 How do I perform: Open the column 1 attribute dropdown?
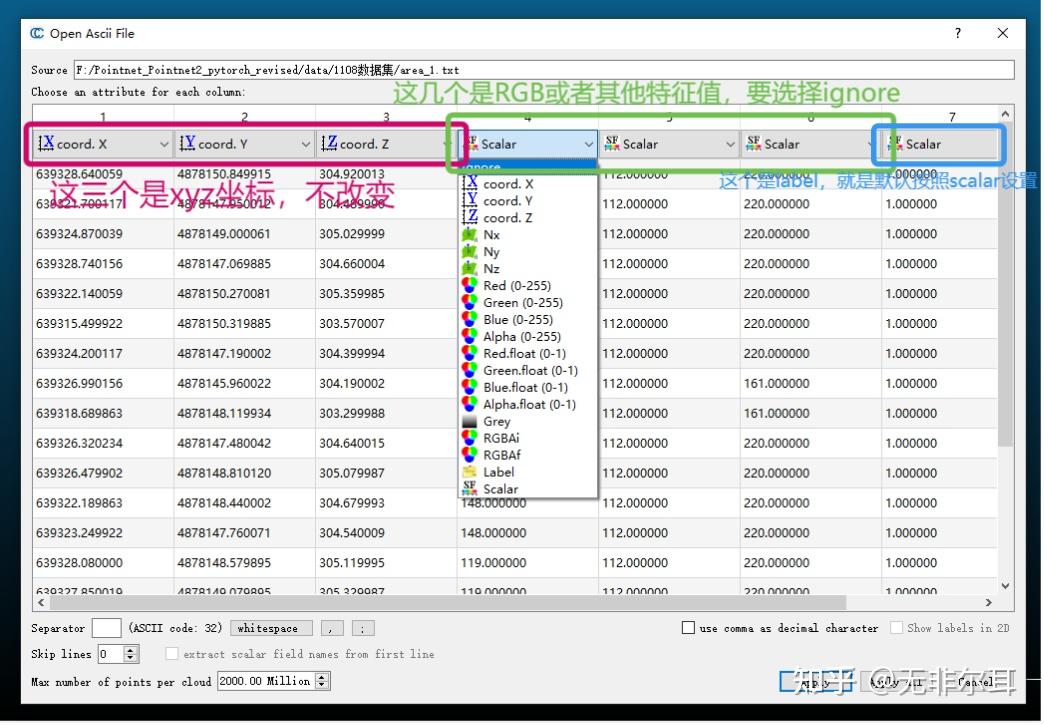(x=100, y=144)
